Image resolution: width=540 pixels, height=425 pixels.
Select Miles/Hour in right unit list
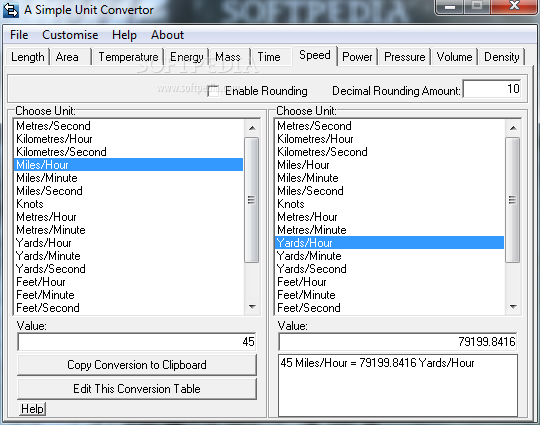(390, 165)
